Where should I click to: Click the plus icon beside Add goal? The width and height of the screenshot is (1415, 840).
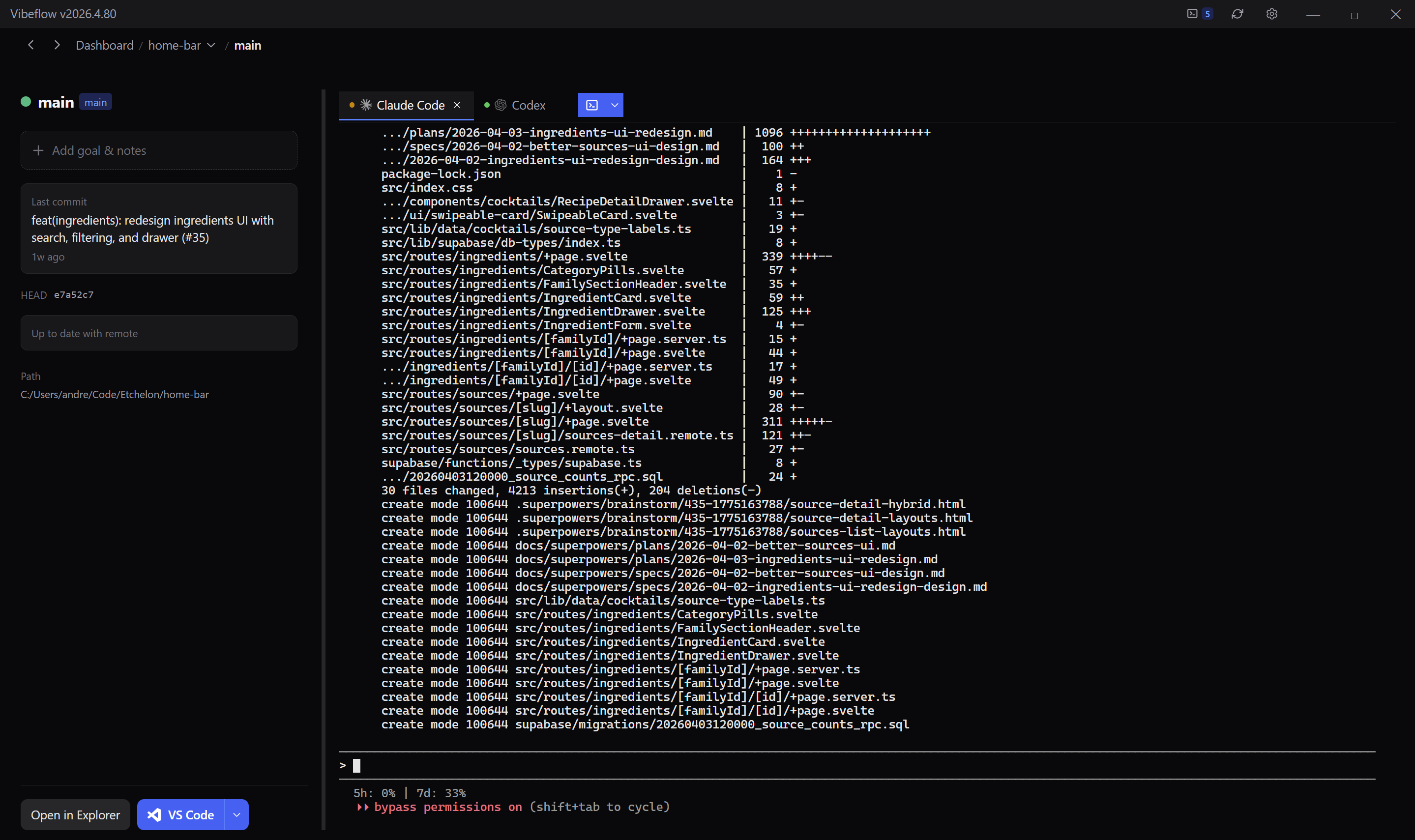coord(38,150)
